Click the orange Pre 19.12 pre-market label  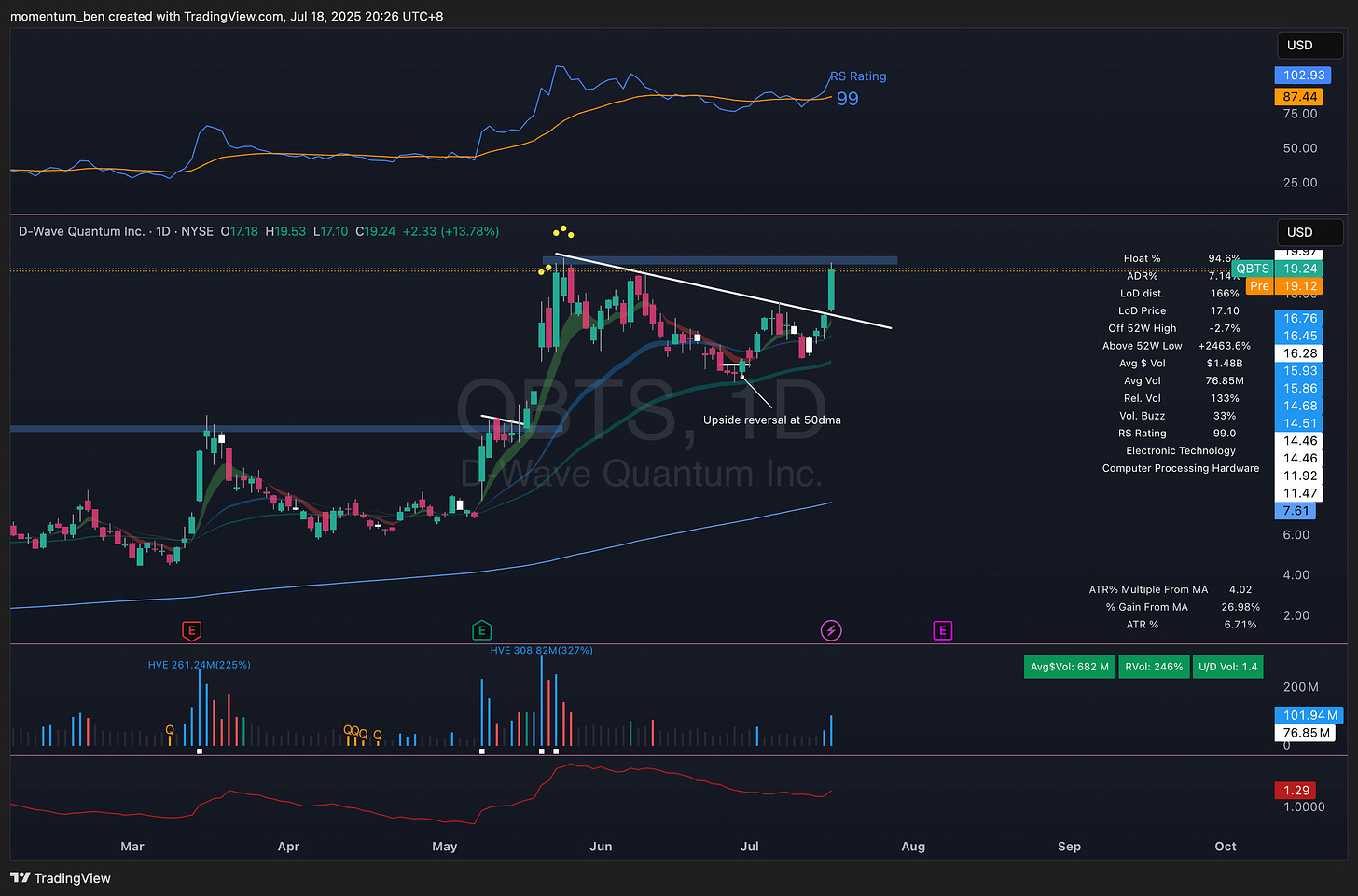pos(1284,286)
